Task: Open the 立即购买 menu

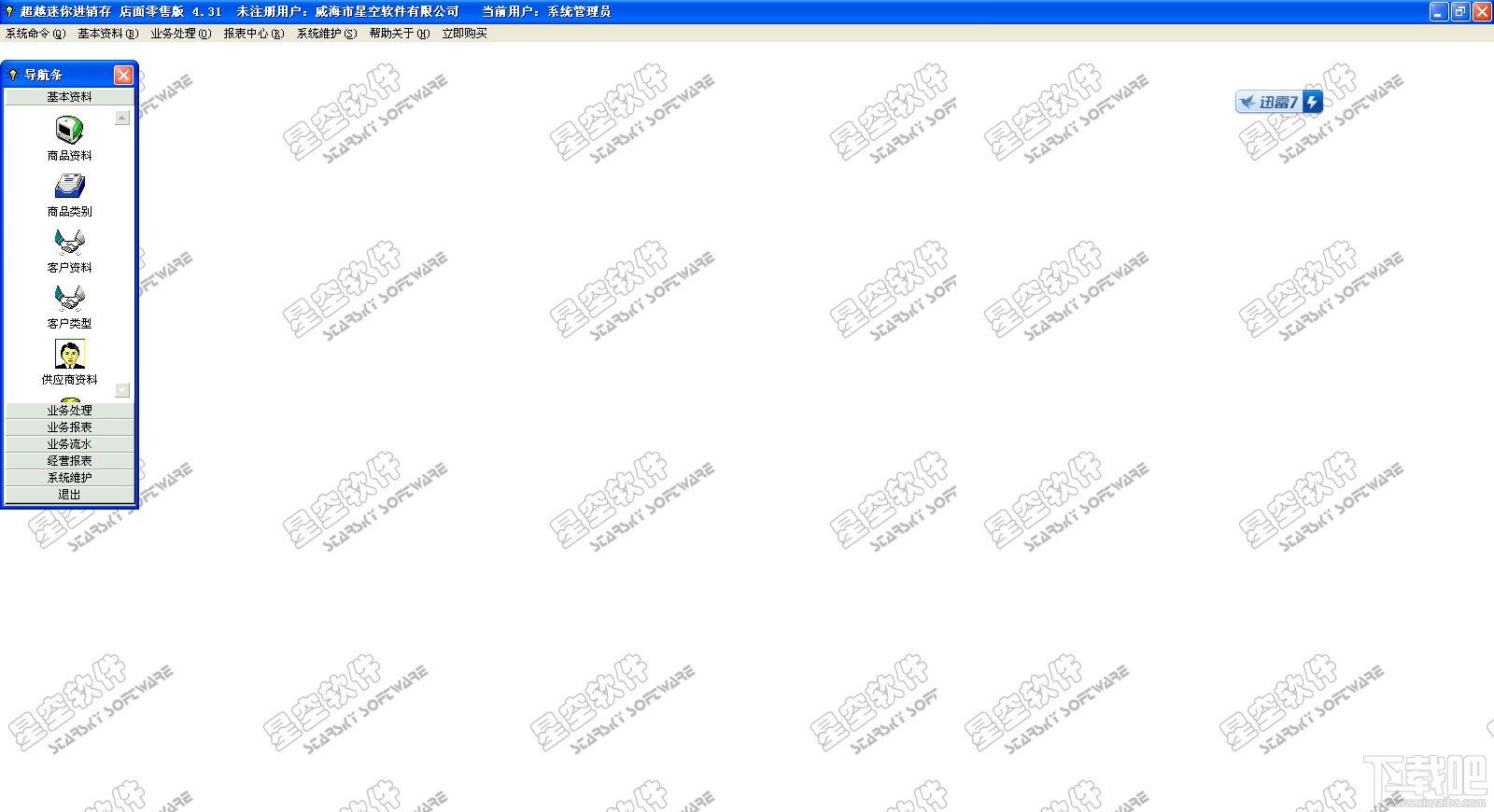Action: (x=464, y=34)
